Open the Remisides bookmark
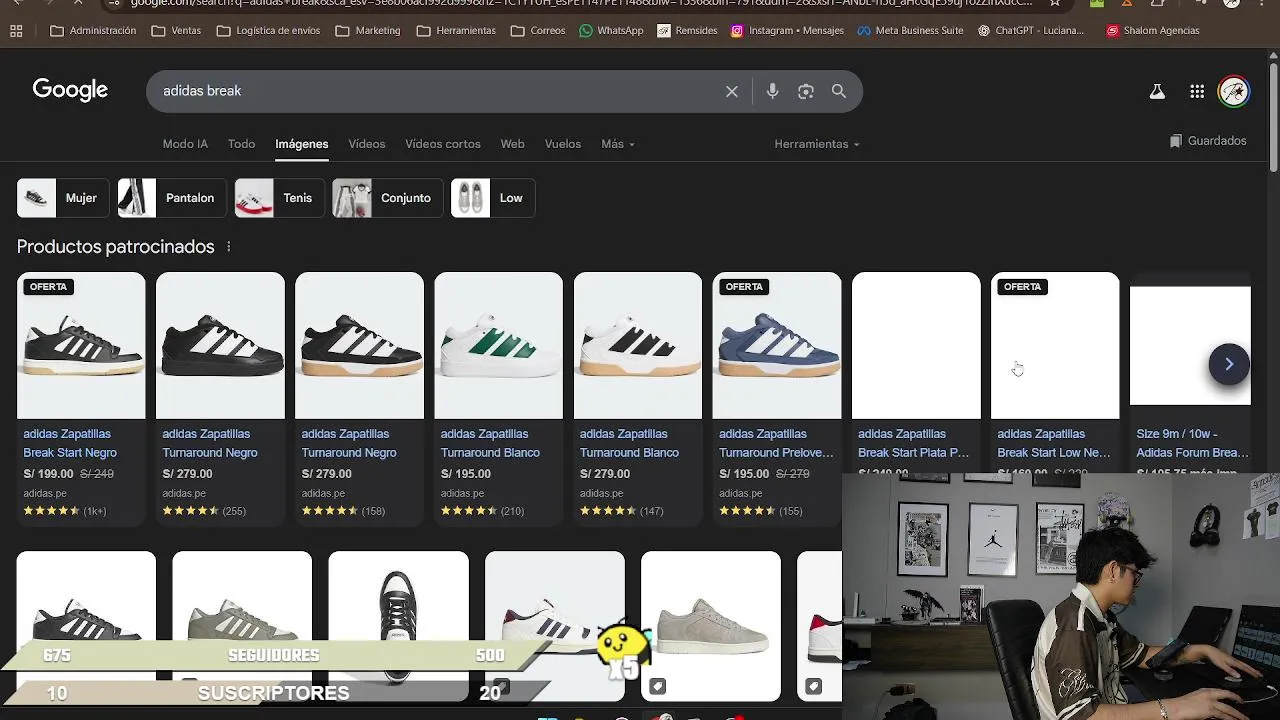This screenshot has width=1280, height=720. click(x=687, y=31)
